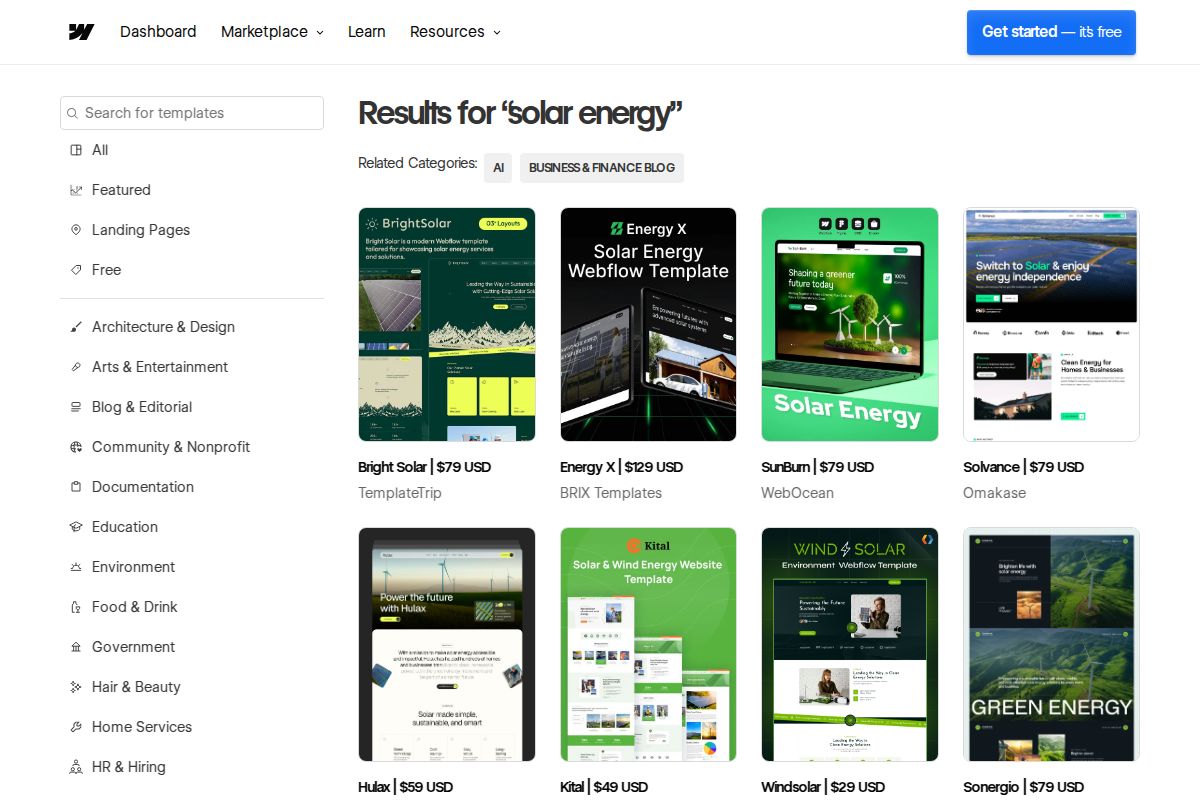Select the Architecture & Design brush icon

click(x=76, y=327)
